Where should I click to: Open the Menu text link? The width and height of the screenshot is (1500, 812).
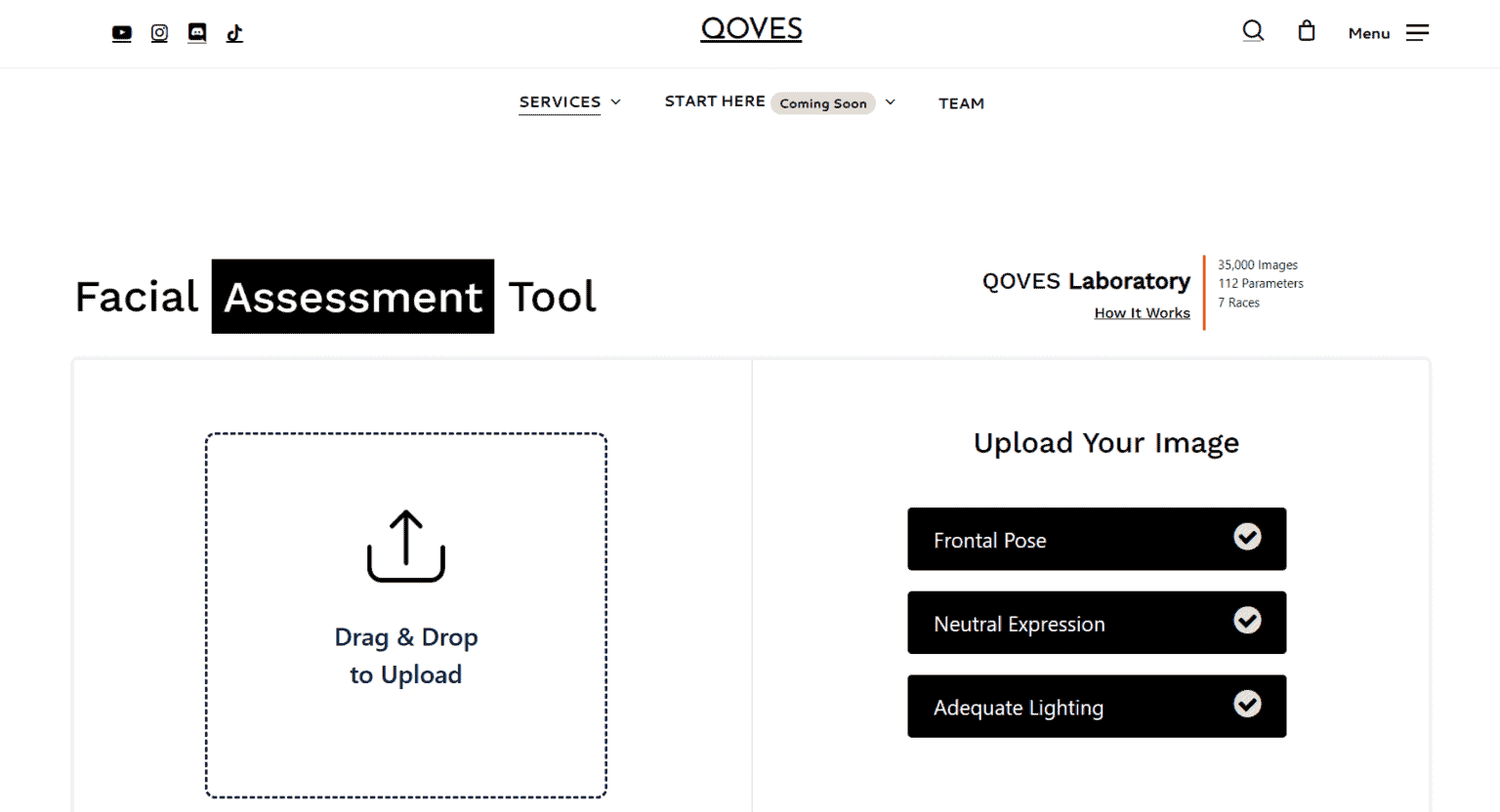(1368, 33)
